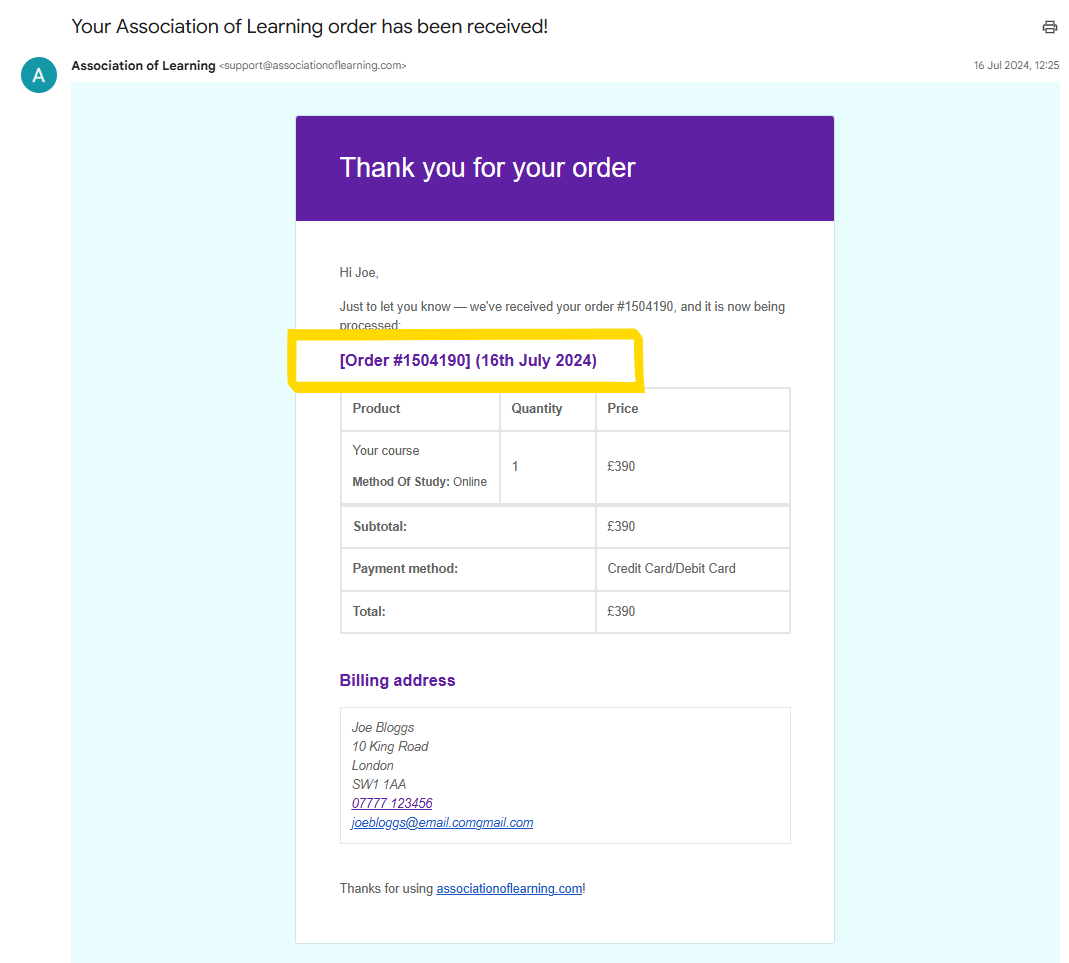
Task: Click the sender avatar circle "A"
Action: [x=39, y=74]
